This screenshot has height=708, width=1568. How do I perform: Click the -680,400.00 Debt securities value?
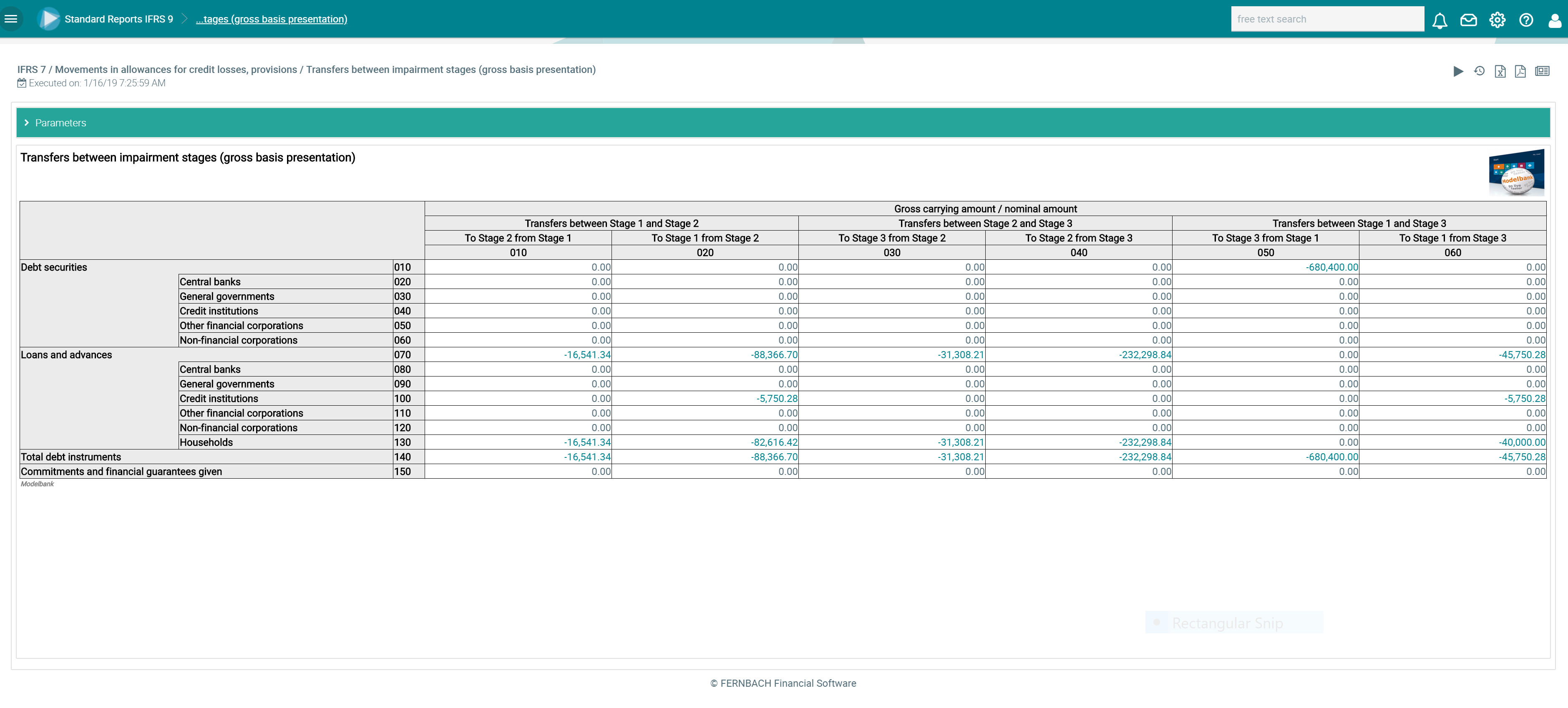[1331, 267]
